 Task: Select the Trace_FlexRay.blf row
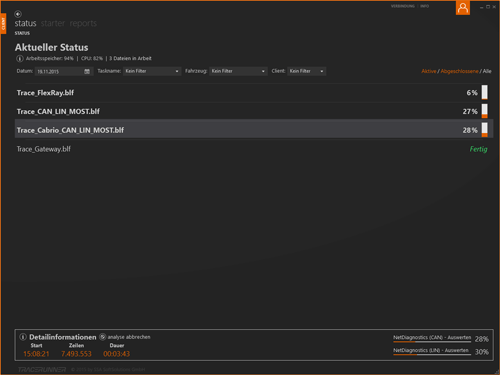click(254, 93)
